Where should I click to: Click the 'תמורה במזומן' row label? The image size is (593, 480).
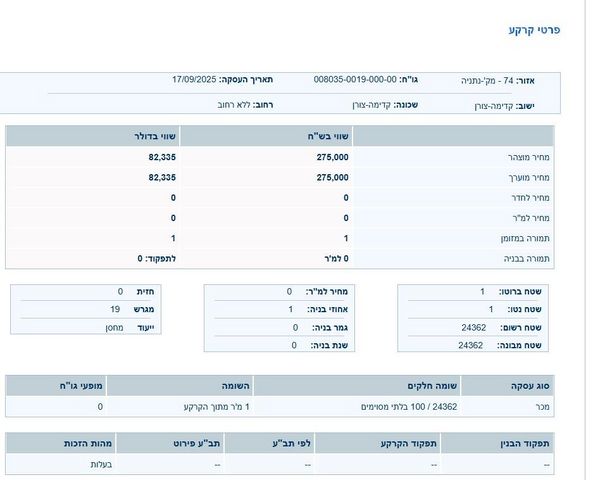[525, 239]
